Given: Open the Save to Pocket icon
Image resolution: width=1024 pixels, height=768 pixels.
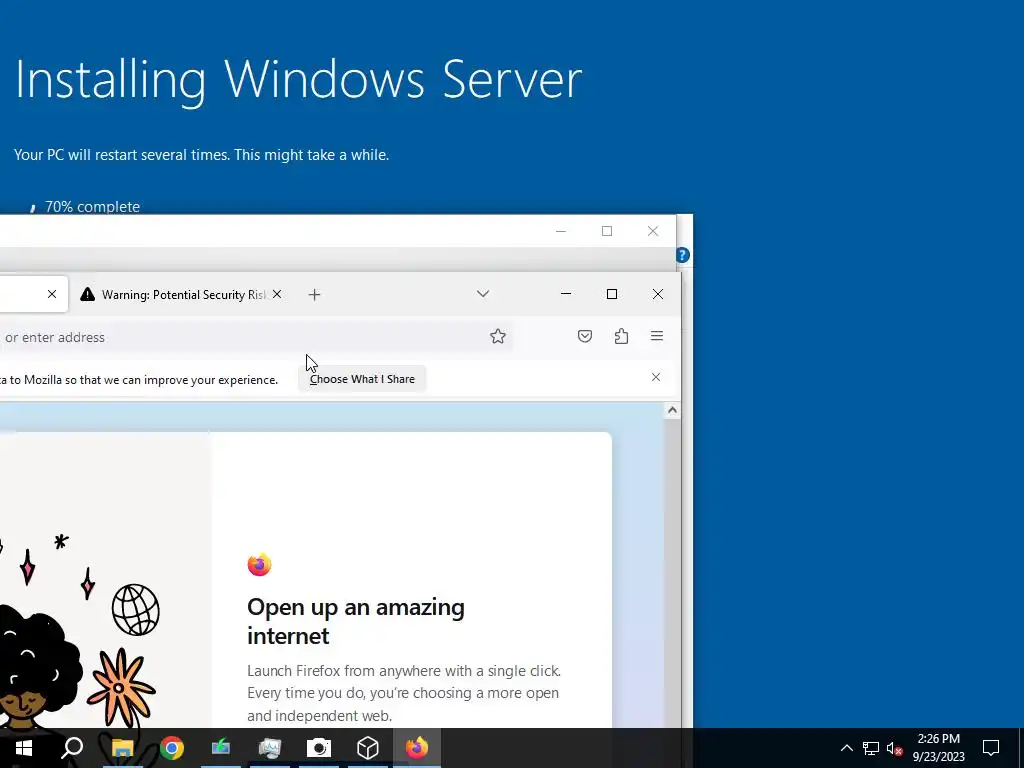Looking at the screenshot, I should point(584,336).
